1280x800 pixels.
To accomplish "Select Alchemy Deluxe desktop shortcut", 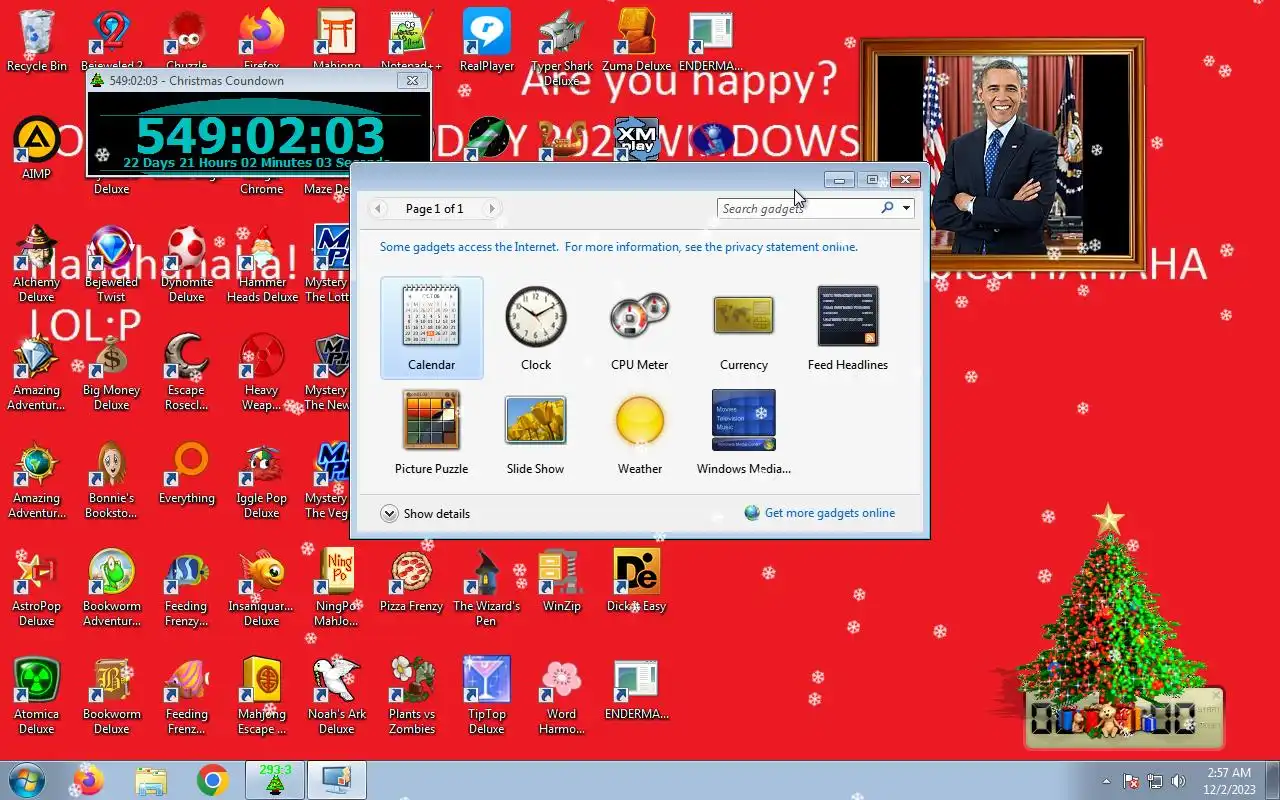I will point(37,263).
